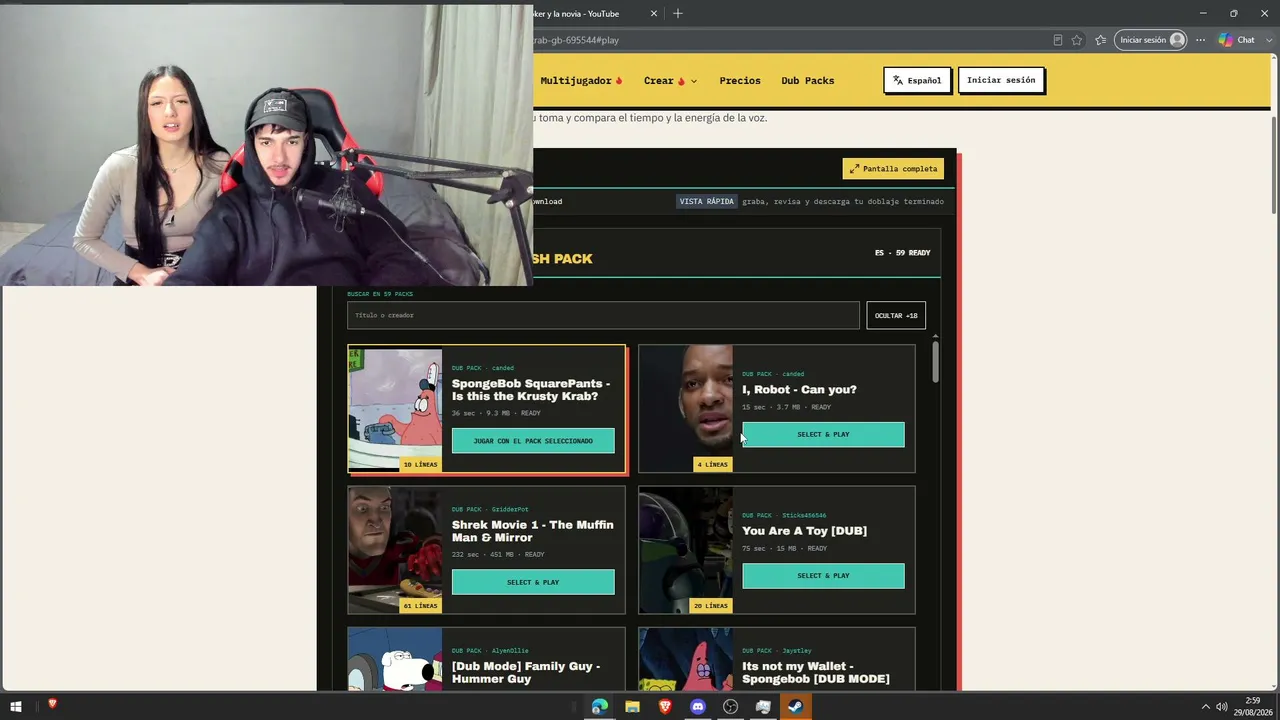The image size is (1280, 720).
Task: Click the 20 LÍNEAS badge
Action: pos(711,605)
